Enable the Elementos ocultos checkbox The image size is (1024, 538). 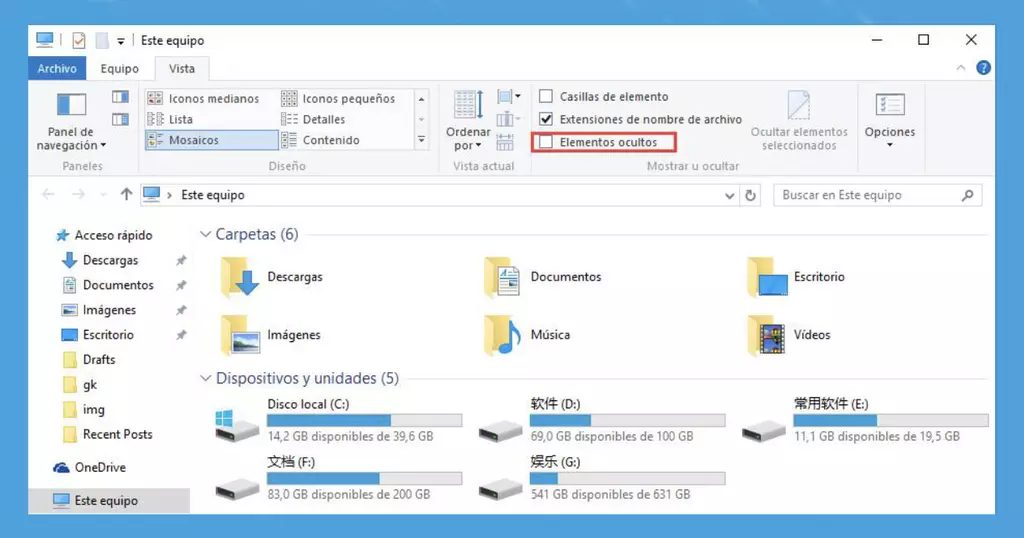tap(546, 142)
